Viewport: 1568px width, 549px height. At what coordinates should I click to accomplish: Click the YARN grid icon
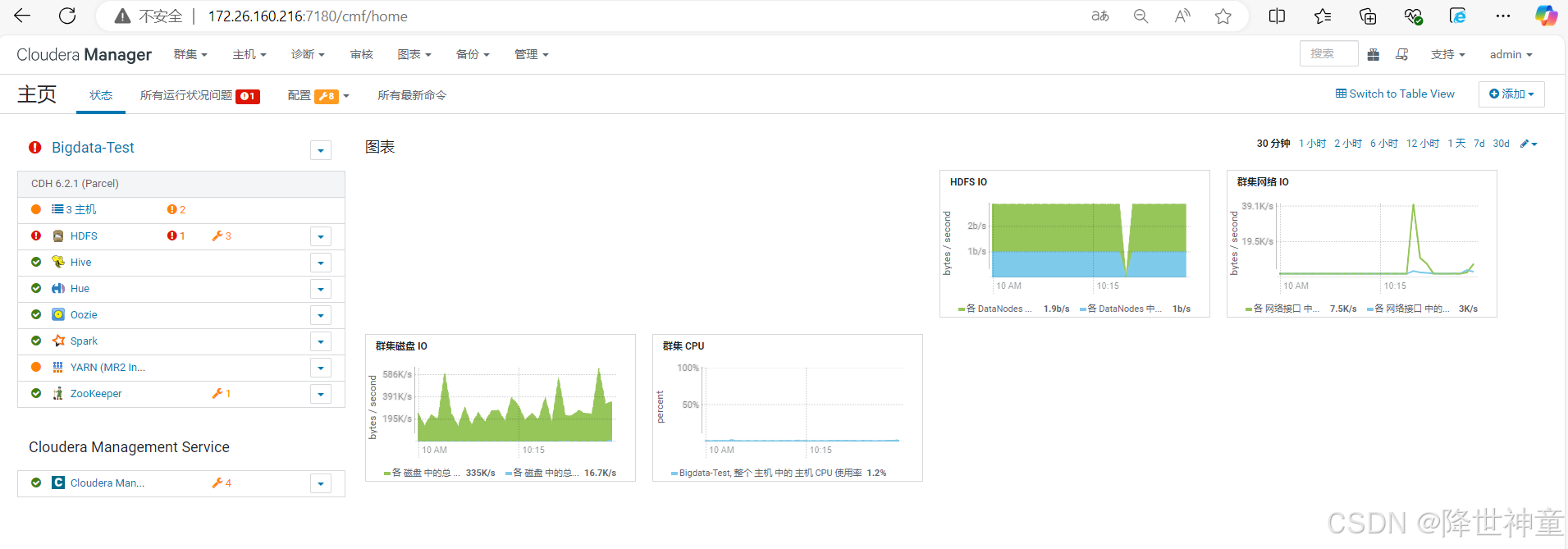[58, 367]
